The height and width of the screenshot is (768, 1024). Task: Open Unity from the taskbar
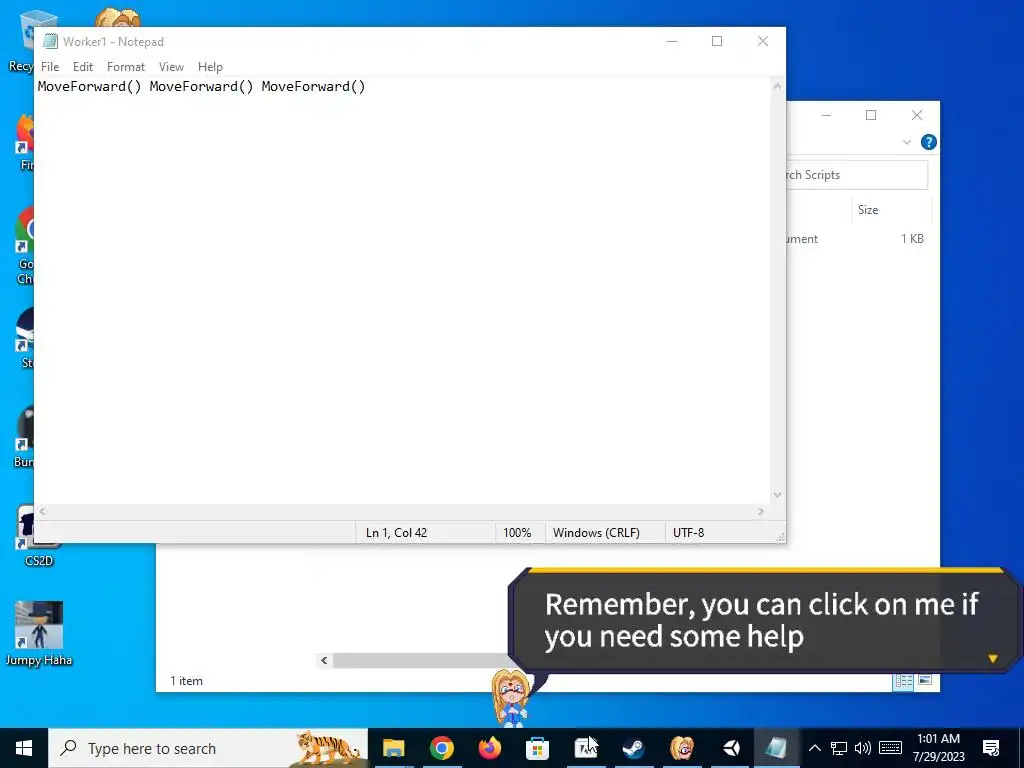730,748
